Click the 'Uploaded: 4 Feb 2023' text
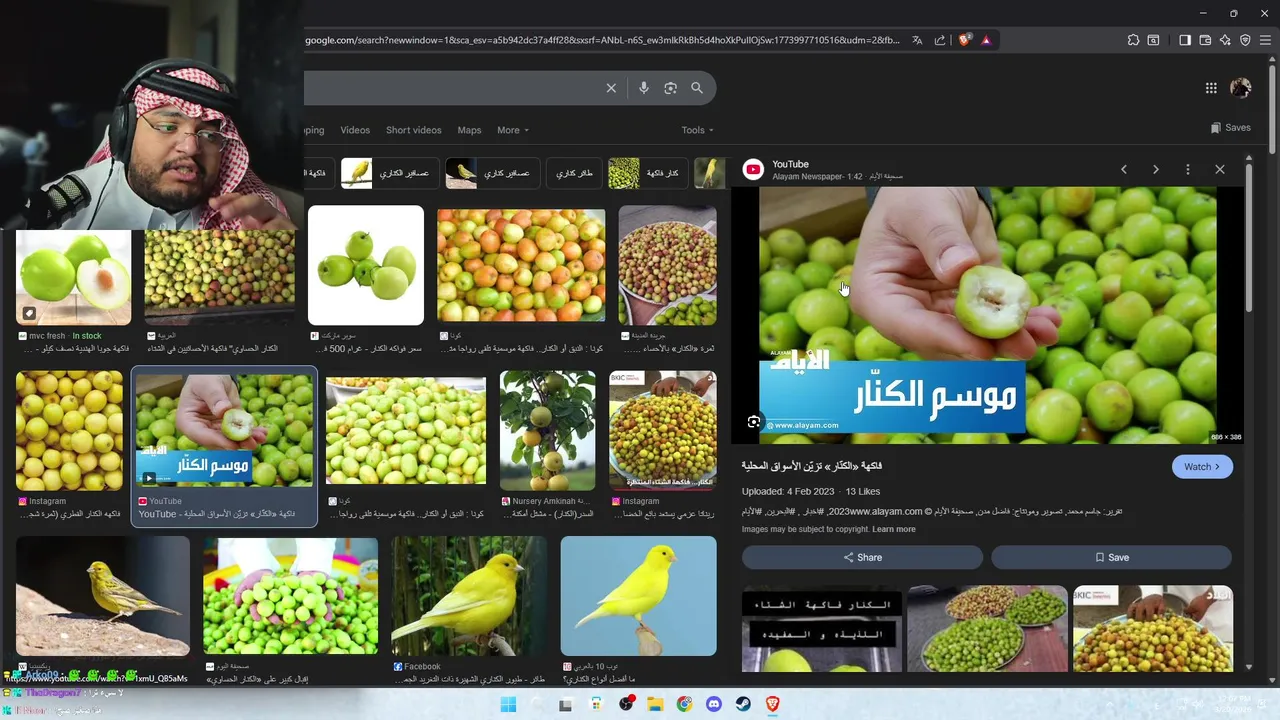Viewport: 1280px width, 720px height. pyautogui.click(x=788, y=491)
